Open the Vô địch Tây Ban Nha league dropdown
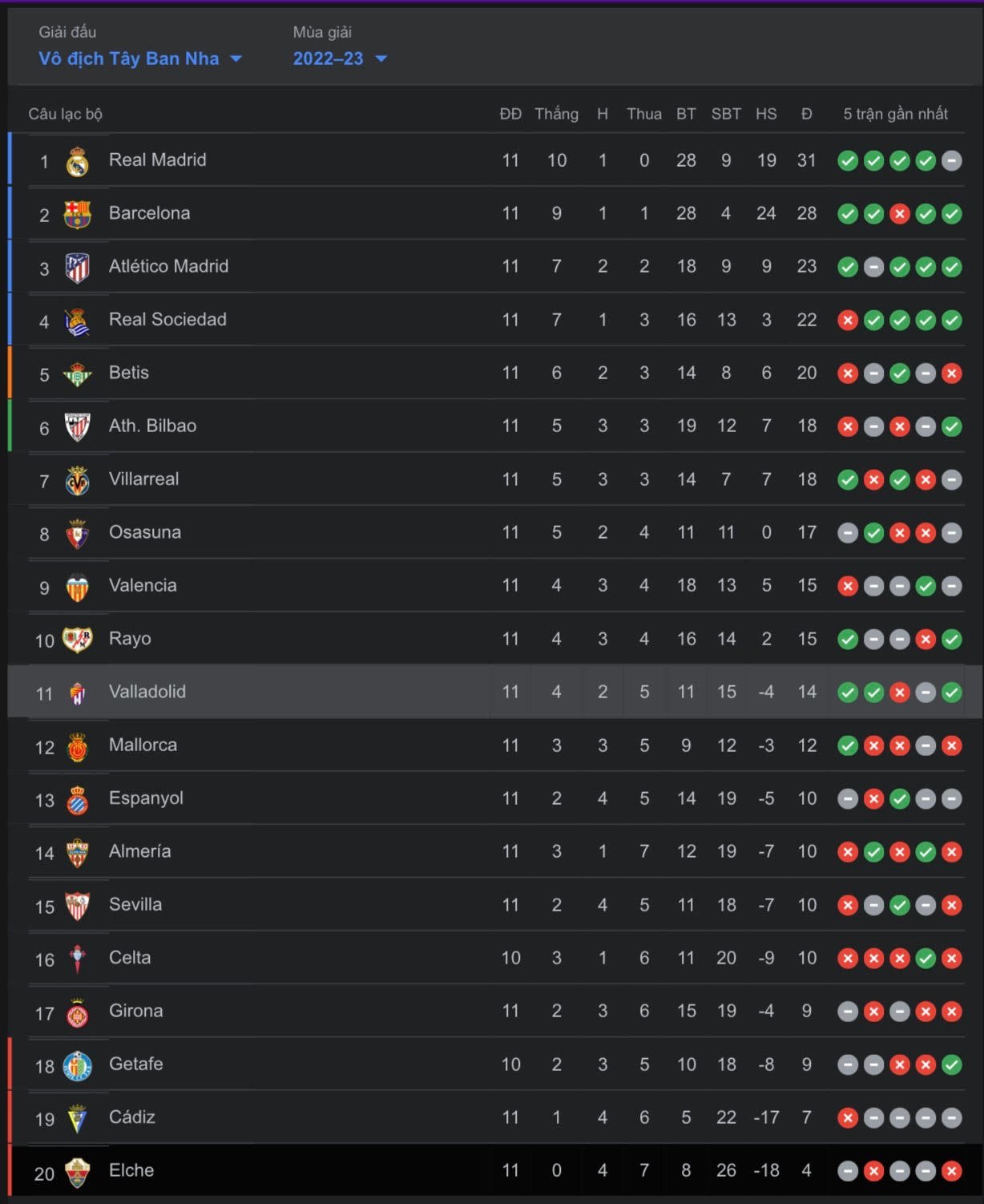This screenshot has height=1204, width=984. [x=140, y=59]
